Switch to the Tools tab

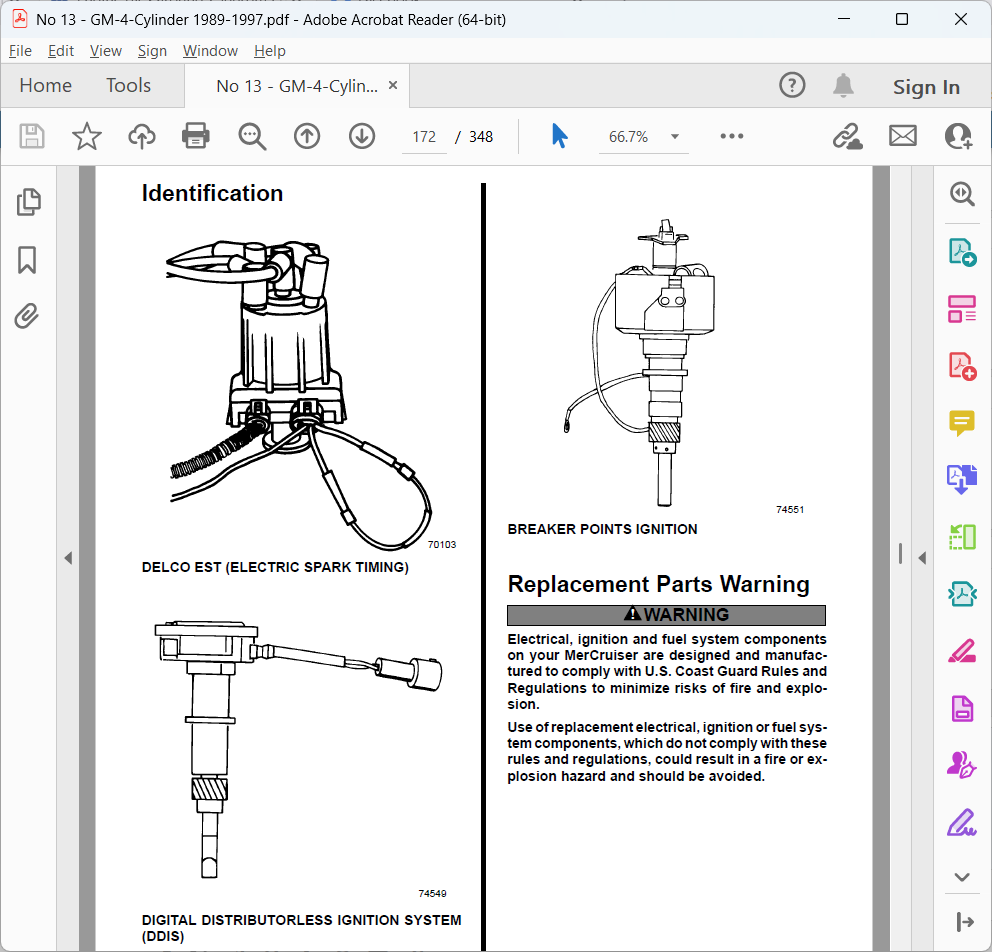pos(128,85)
